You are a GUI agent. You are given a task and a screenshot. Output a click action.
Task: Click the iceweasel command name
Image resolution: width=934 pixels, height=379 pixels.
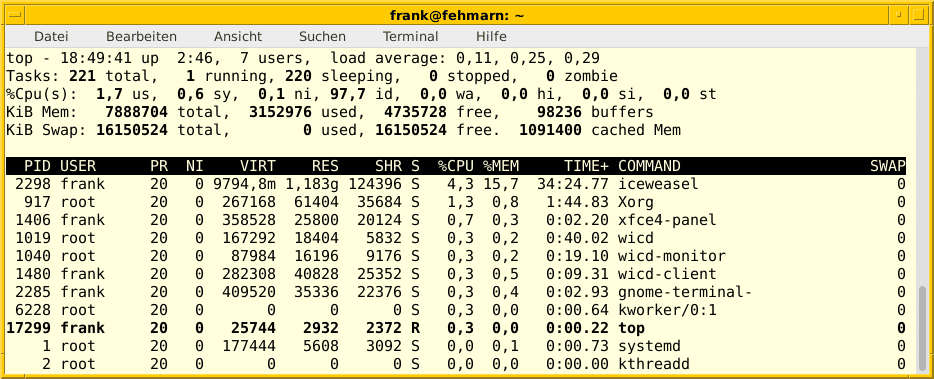pyautogui.click(x=658, y=184)
